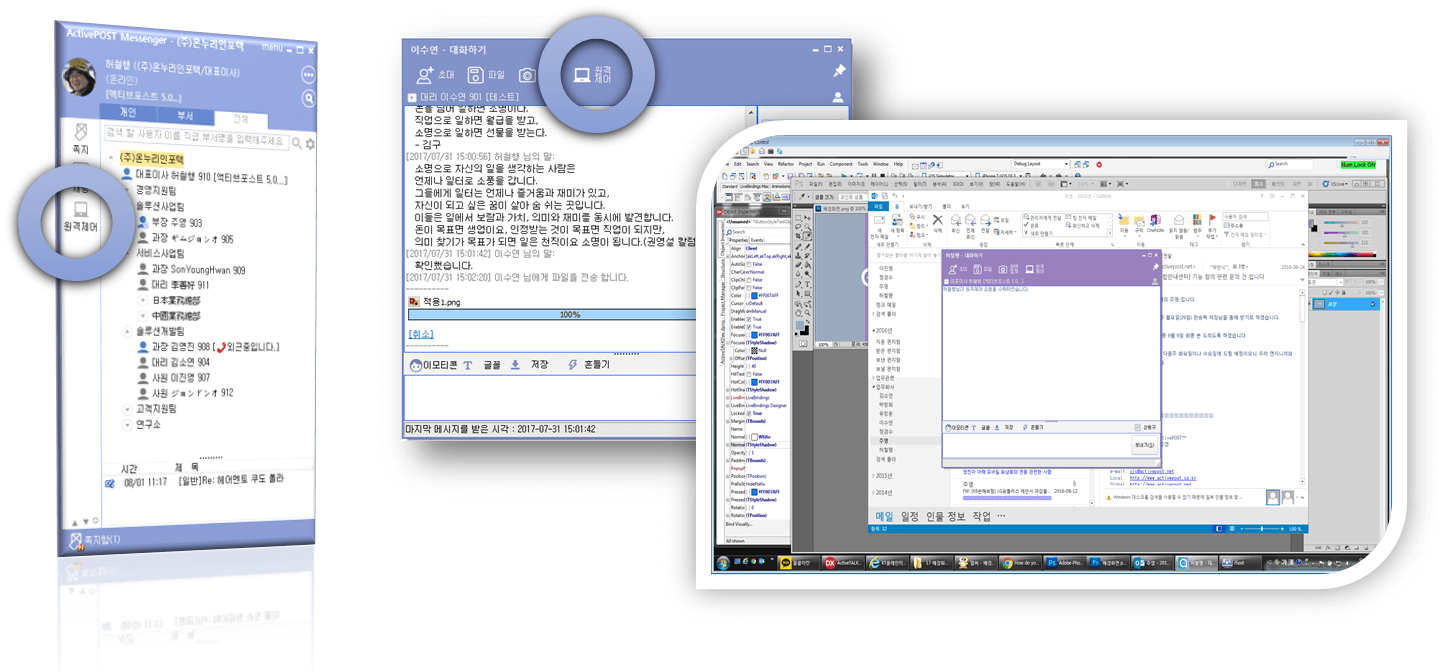
Task: Select 2015년 folder in remote Outlook
Action: click(x=885, y=475)
